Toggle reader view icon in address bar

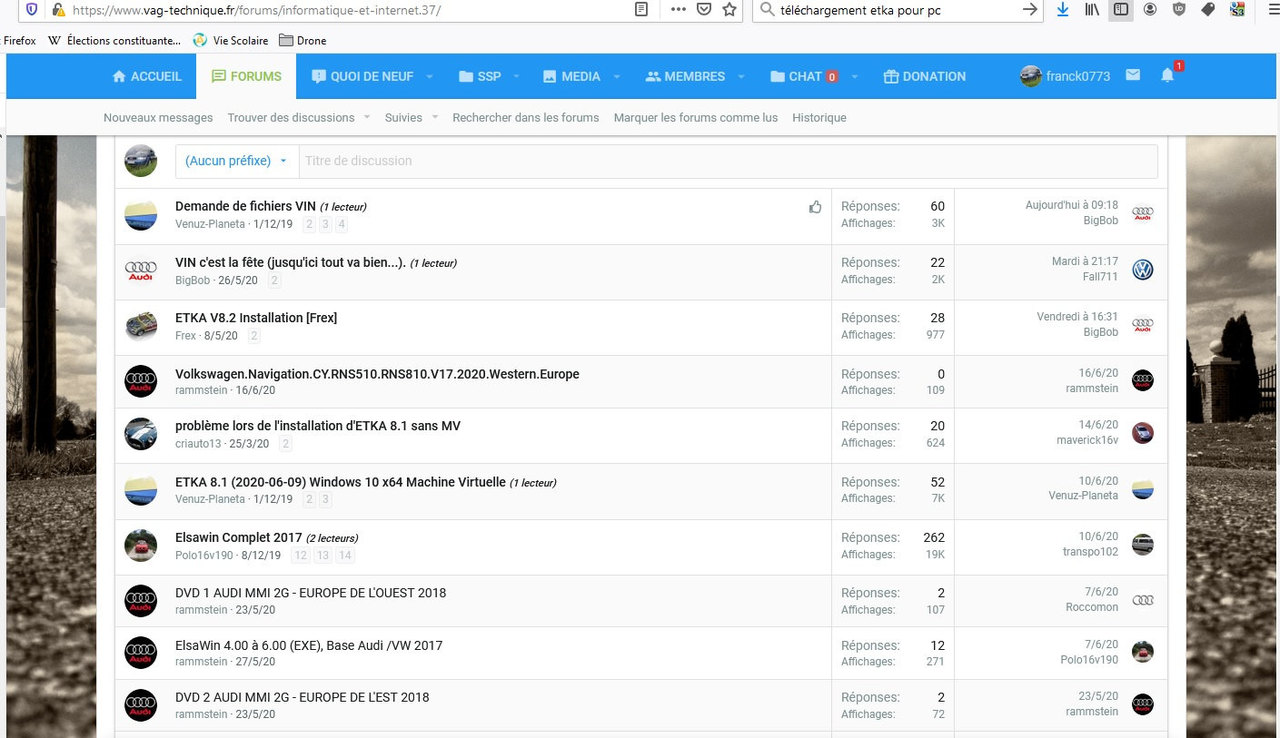[642, 9]
